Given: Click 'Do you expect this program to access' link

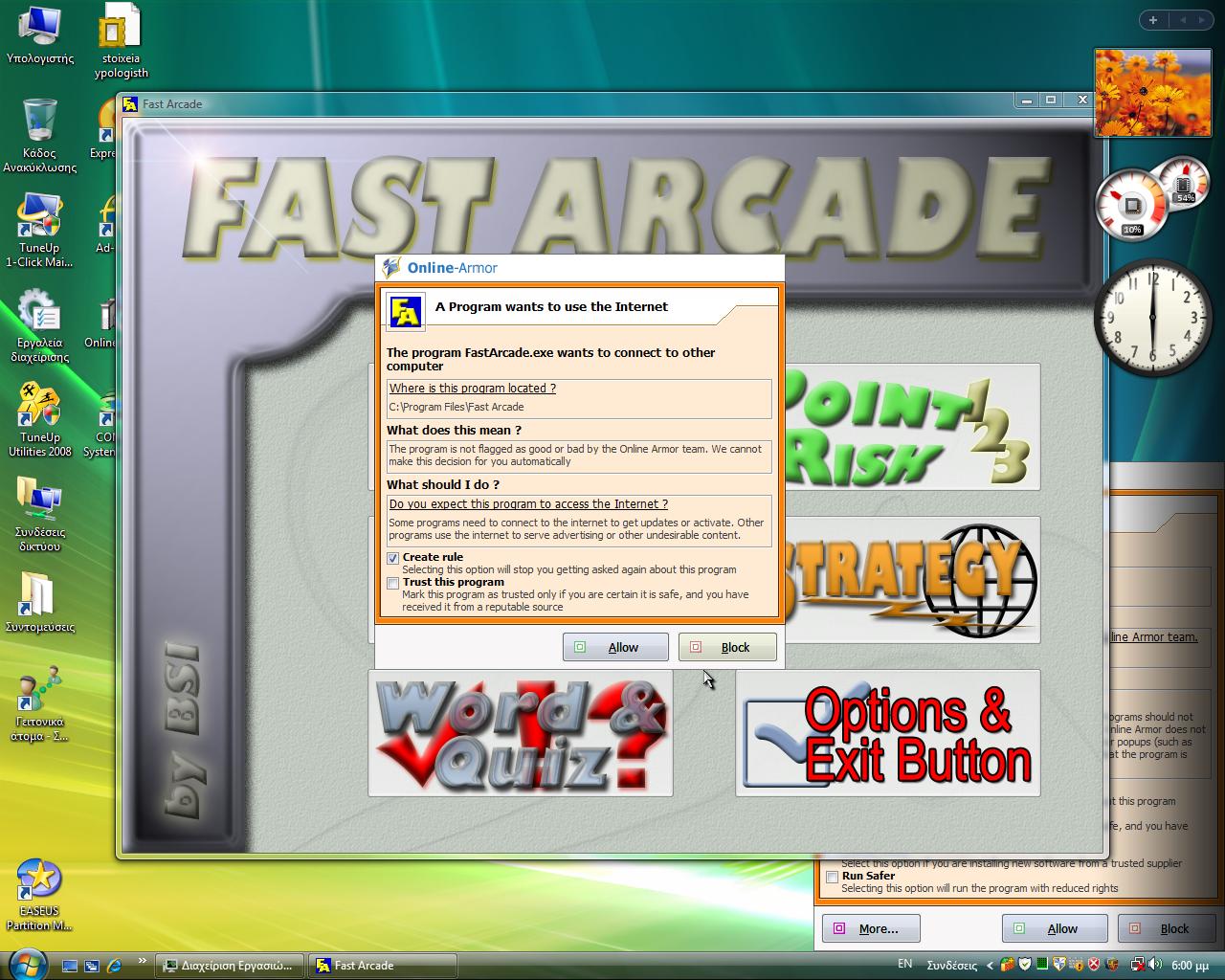Looking at the screenshot, I should [x=528, y=503].
